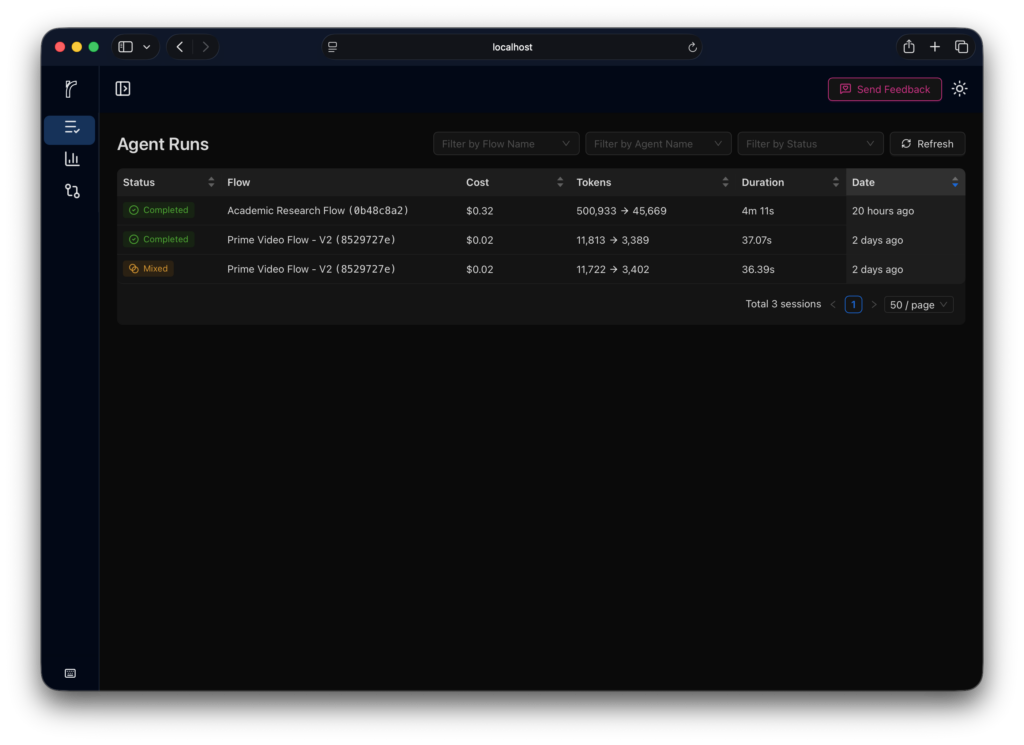Click the app logo icon in sidebar
This screenshot has width=1024, height=745.
pyautogui.click(x=70, y=89)
